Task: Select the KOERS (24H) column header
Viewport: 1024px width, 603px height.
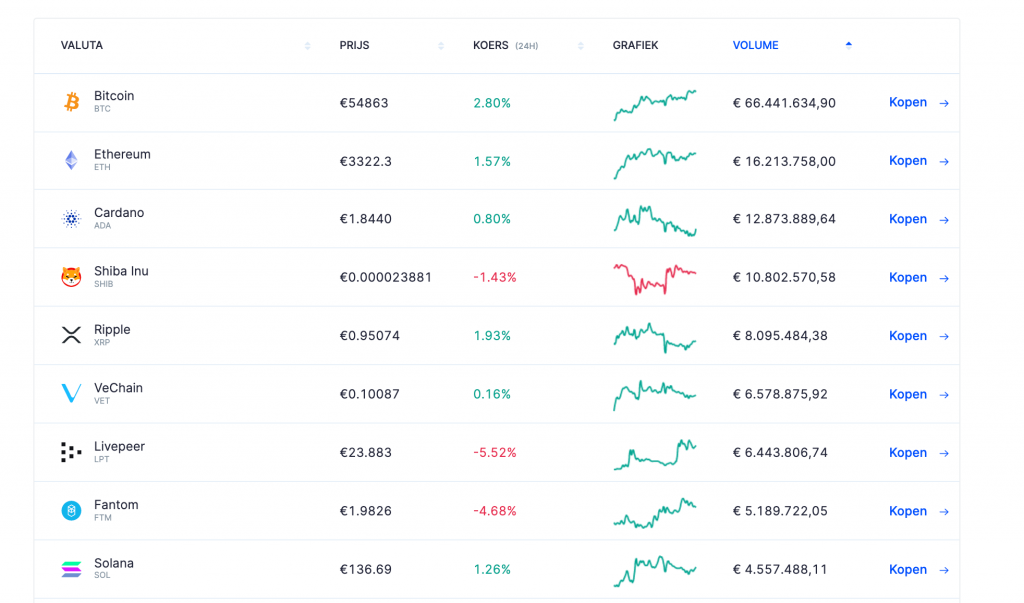Action: (505, 45)
